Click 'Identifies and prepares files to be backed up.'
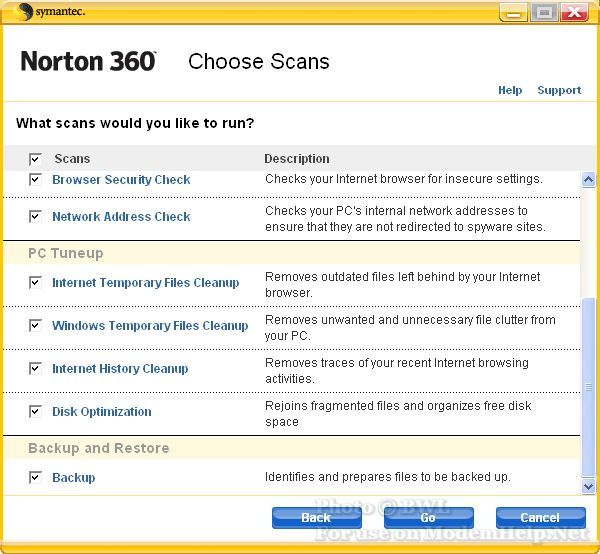Image resolution: width=600 pixels, height=554 pixels. (x=388, y=477)
